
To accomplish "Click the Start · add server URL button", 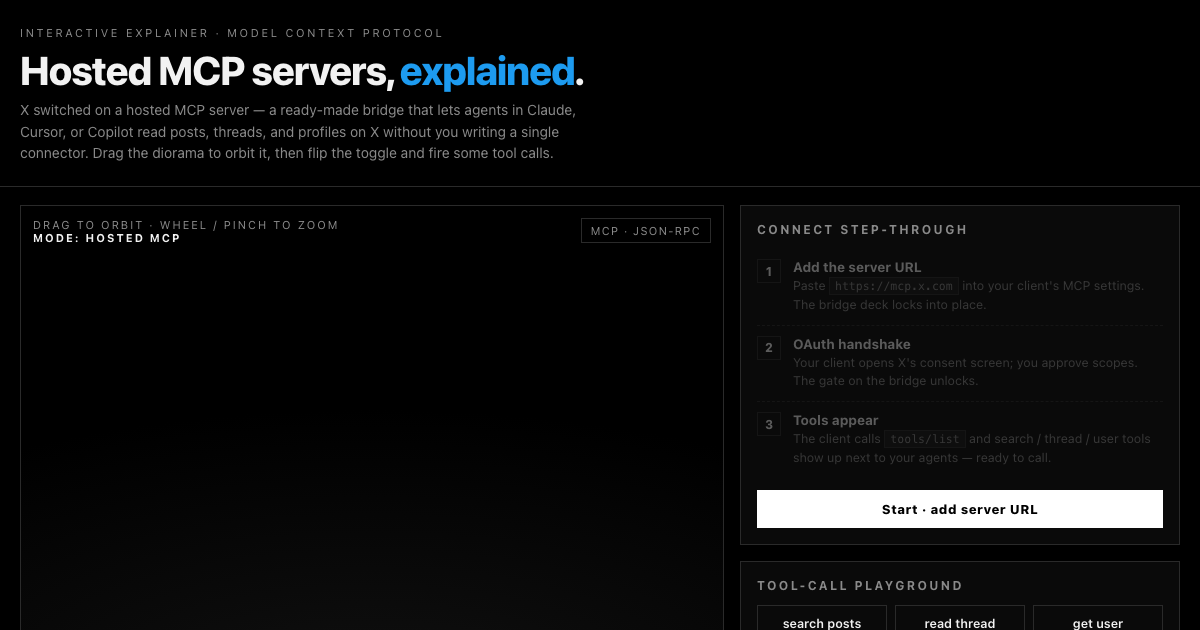I will click(960, 509).
